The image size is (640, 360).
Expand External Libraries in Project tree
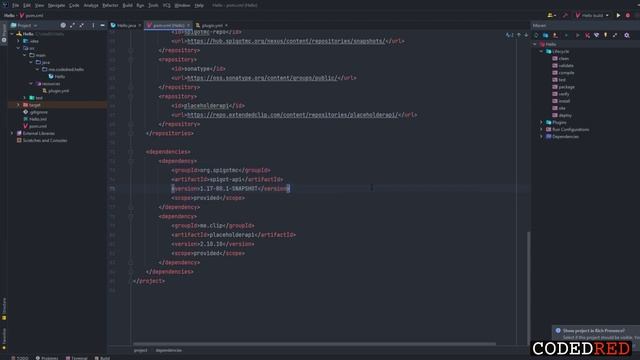click(12, 133)
